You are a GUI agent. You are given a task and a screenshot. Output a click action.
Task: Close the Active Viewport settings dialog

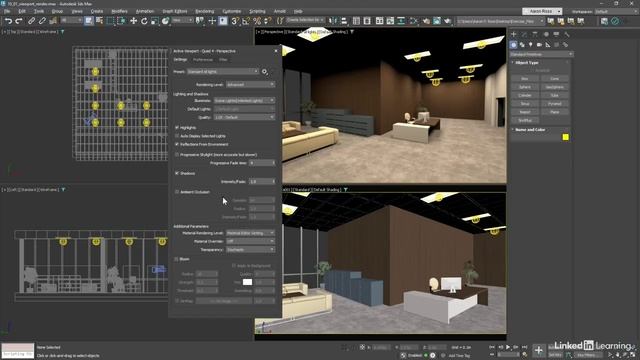click(276, 51)
